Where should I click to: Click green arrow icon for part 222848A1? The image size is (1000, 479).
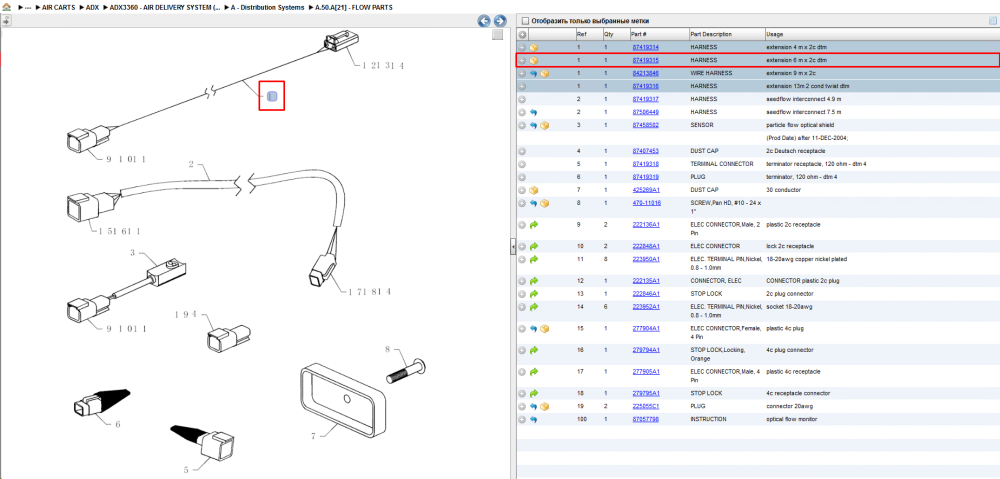(534, 246)
